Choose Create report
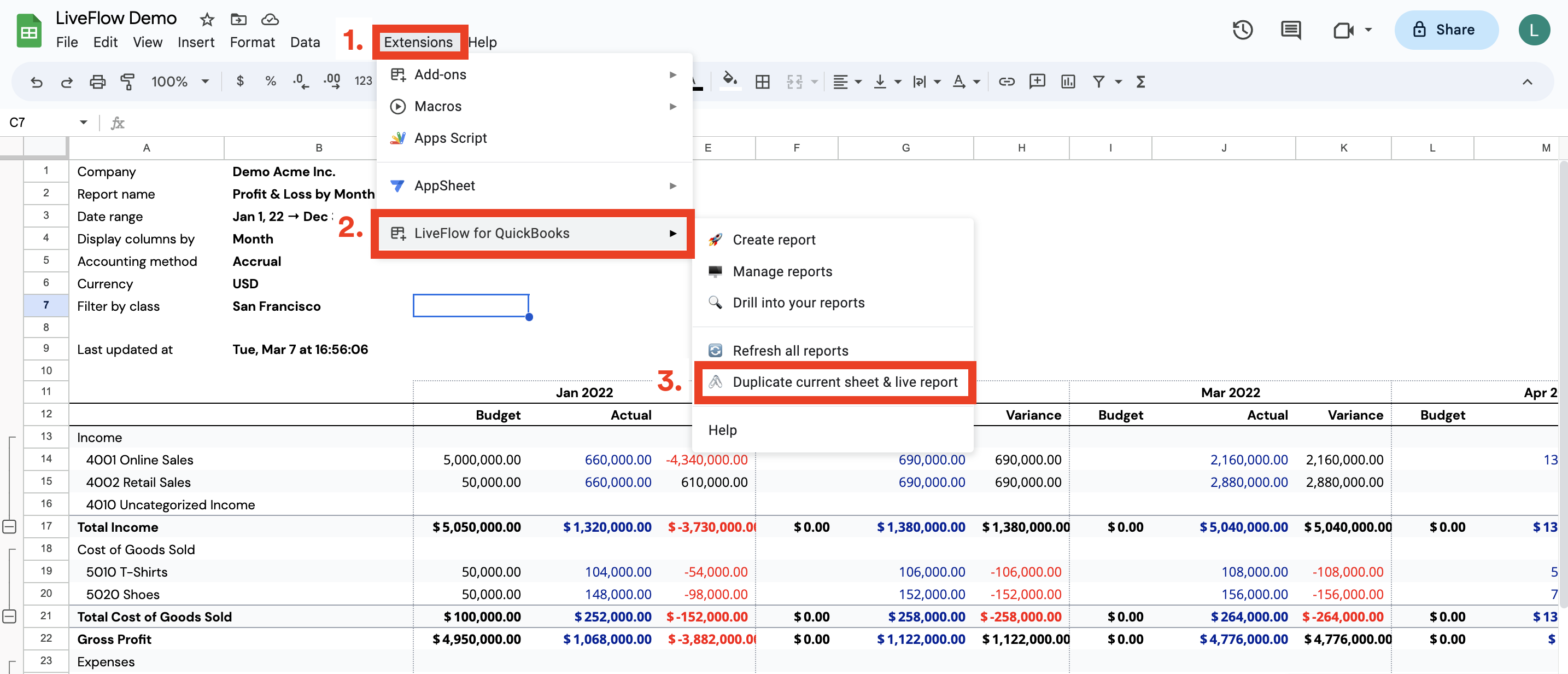1568x674 pixels. tap(833, 239)
